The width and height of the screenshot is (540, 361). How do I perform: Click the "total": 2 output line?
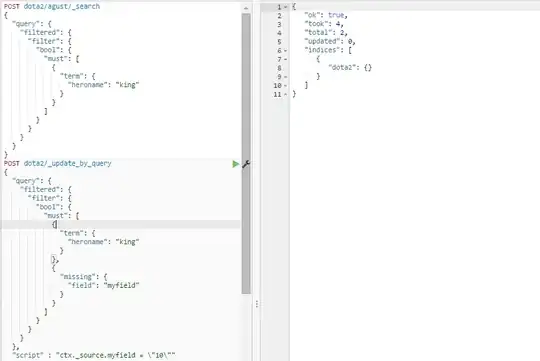(326, 32)
